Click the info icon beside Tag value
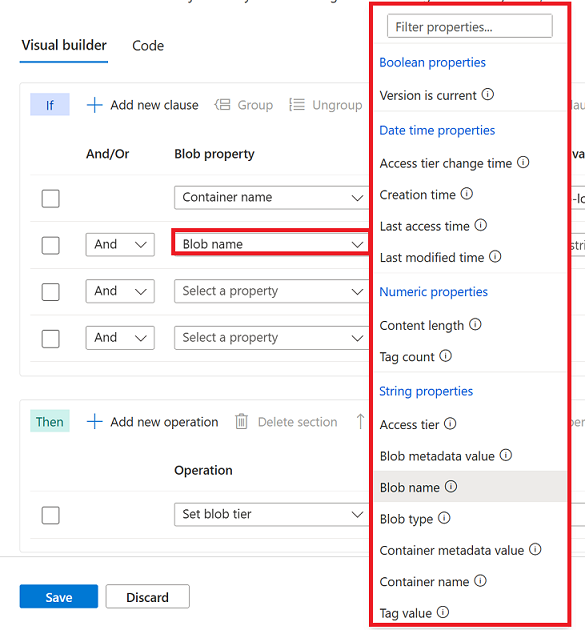 [443, 612]
